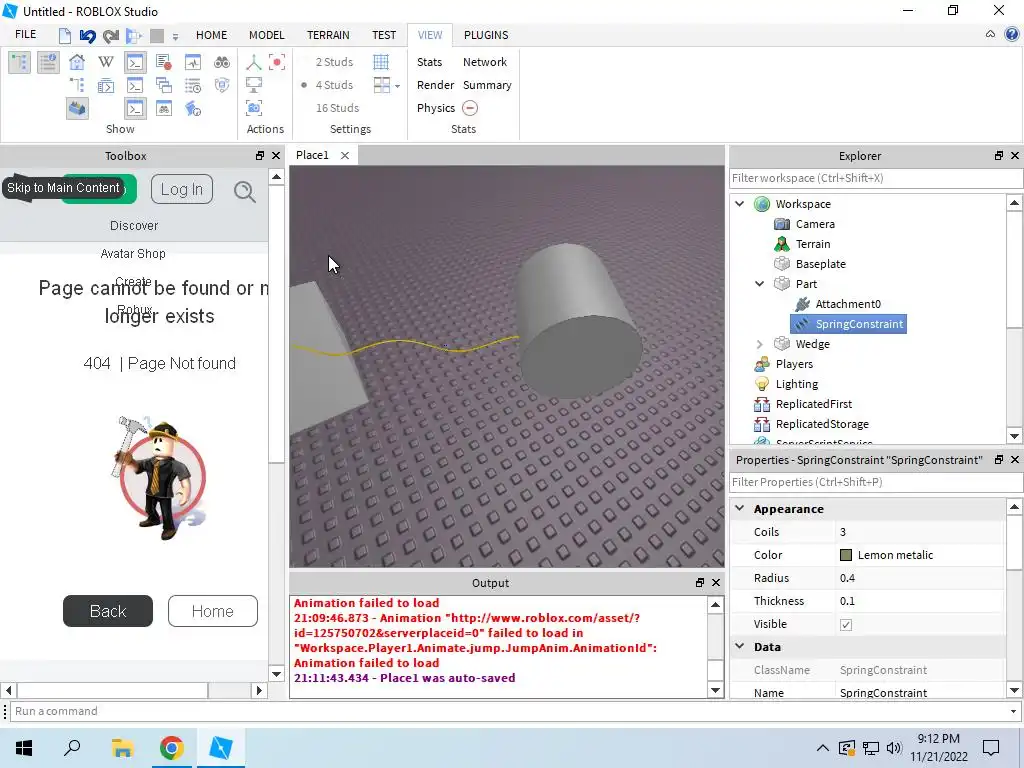Screen dimensions: 1024x768
Task: Toggle the Properties panel button in ribbon
Action: click(x=48, y=63)
